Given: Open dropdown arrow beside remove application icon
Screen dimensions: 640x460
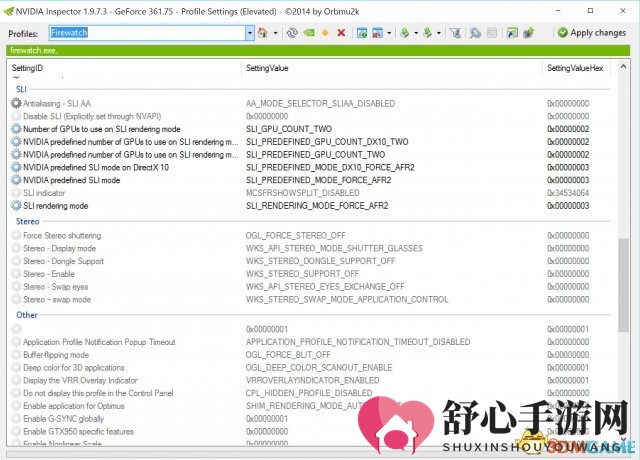Looking at the screenshot, I should pyautogui.click(x=389, y=33).
